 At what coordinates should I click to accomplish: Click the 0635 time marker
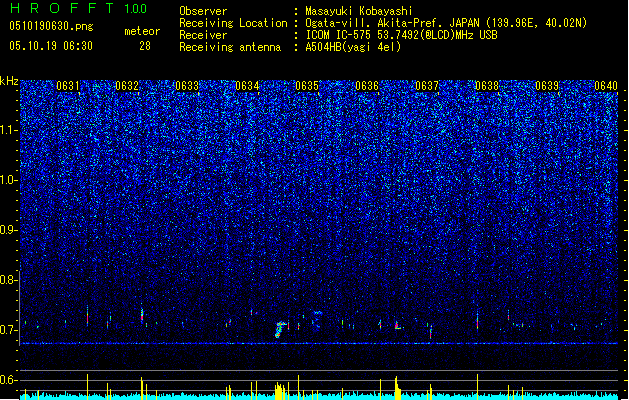tap(307, 86)
